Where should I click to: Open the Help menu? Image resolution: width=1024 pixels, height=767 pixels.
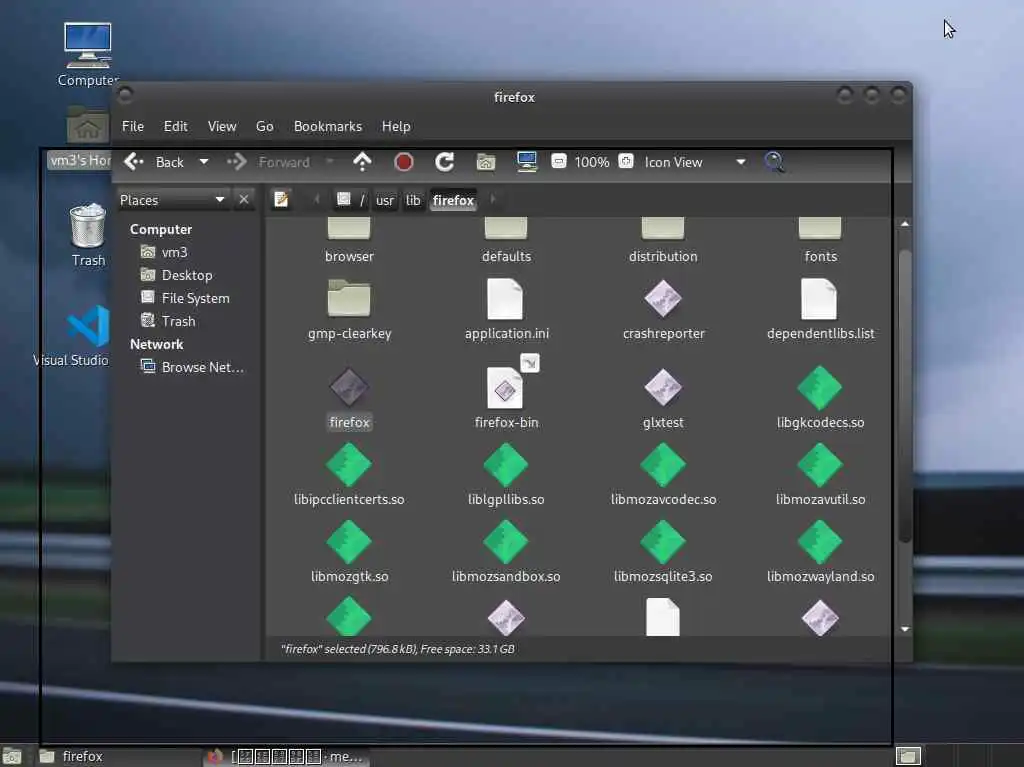(x=396, y=126)
